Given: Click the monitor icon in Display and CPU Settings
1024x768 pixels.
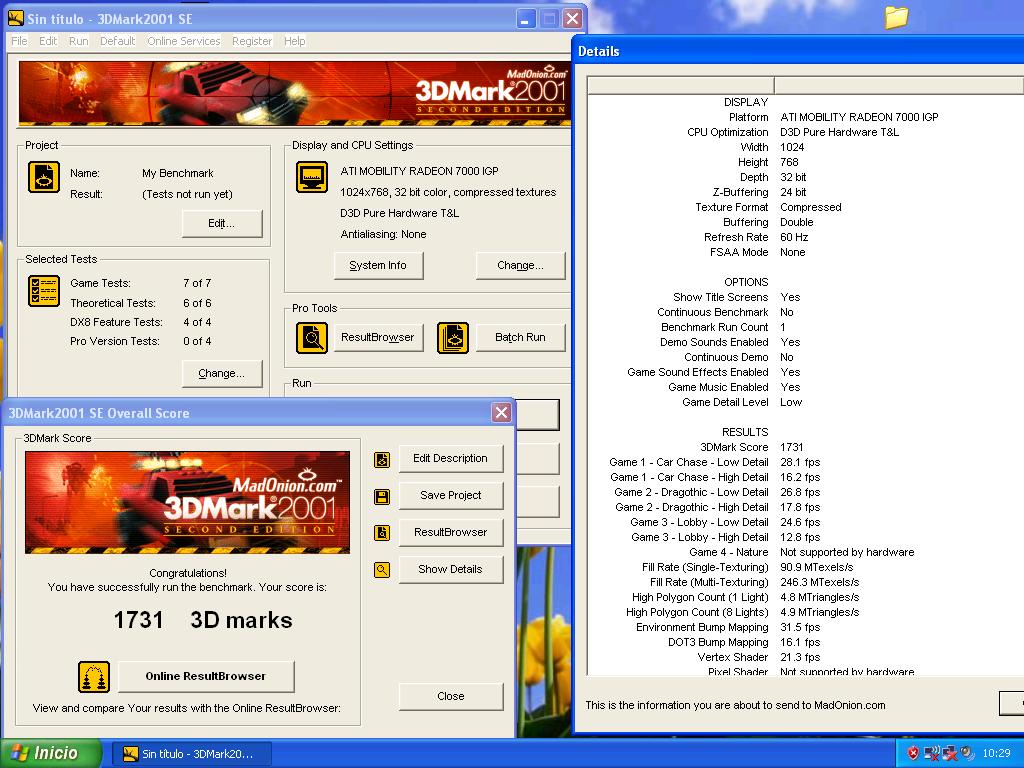Looking at the screenshot, I should (312, 177).
